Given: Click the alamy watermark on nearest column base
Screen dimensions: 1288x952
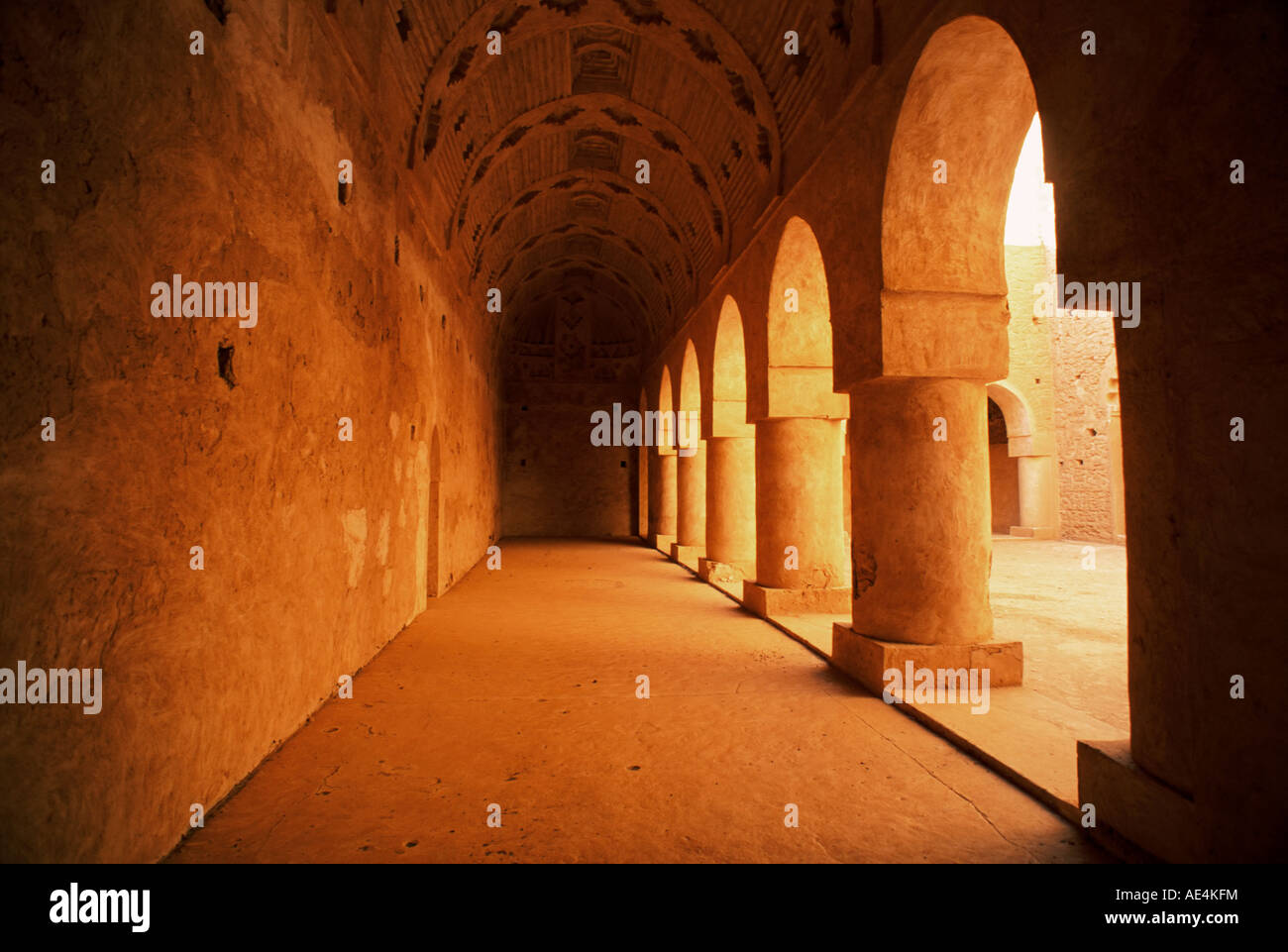Looking at the screenshot, I should click(936, 688).
